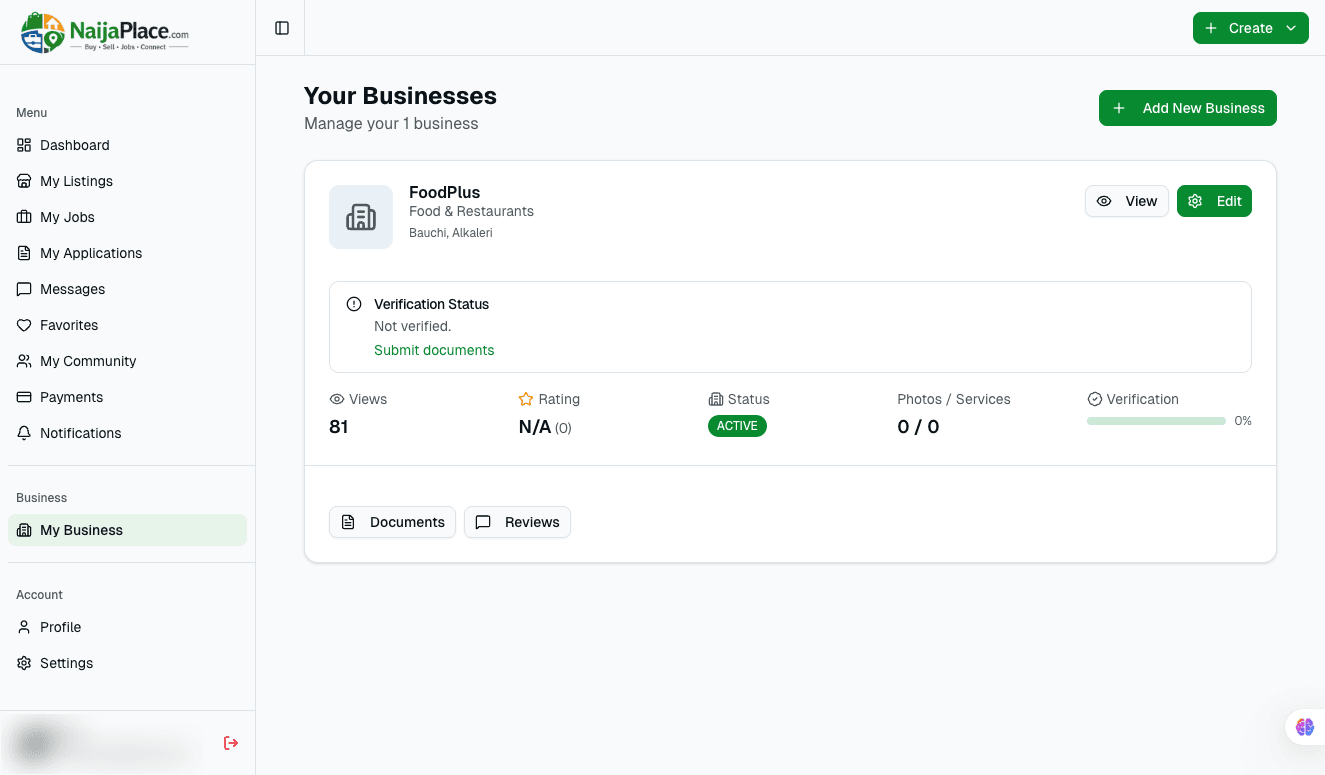Click the sidebar collapse panel icon
This screenshot has height=775, width=1325.
pyautogui.click(x=282, y=28)
